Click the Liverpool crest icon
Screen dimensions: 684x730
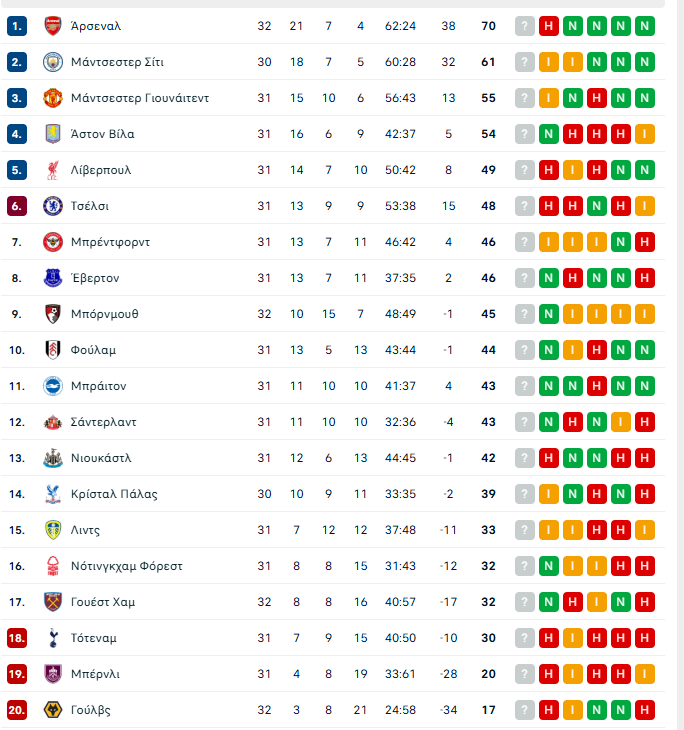click(53, 170)
